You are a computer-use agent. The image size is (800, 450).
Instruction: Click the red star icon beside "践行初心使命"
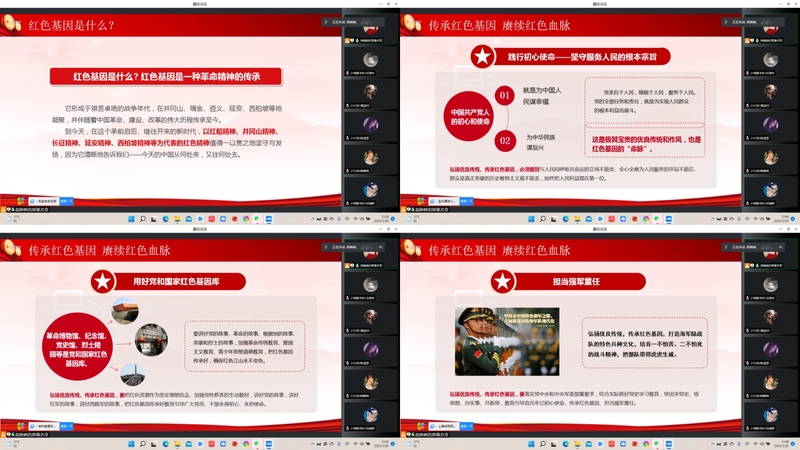point(483,57)
